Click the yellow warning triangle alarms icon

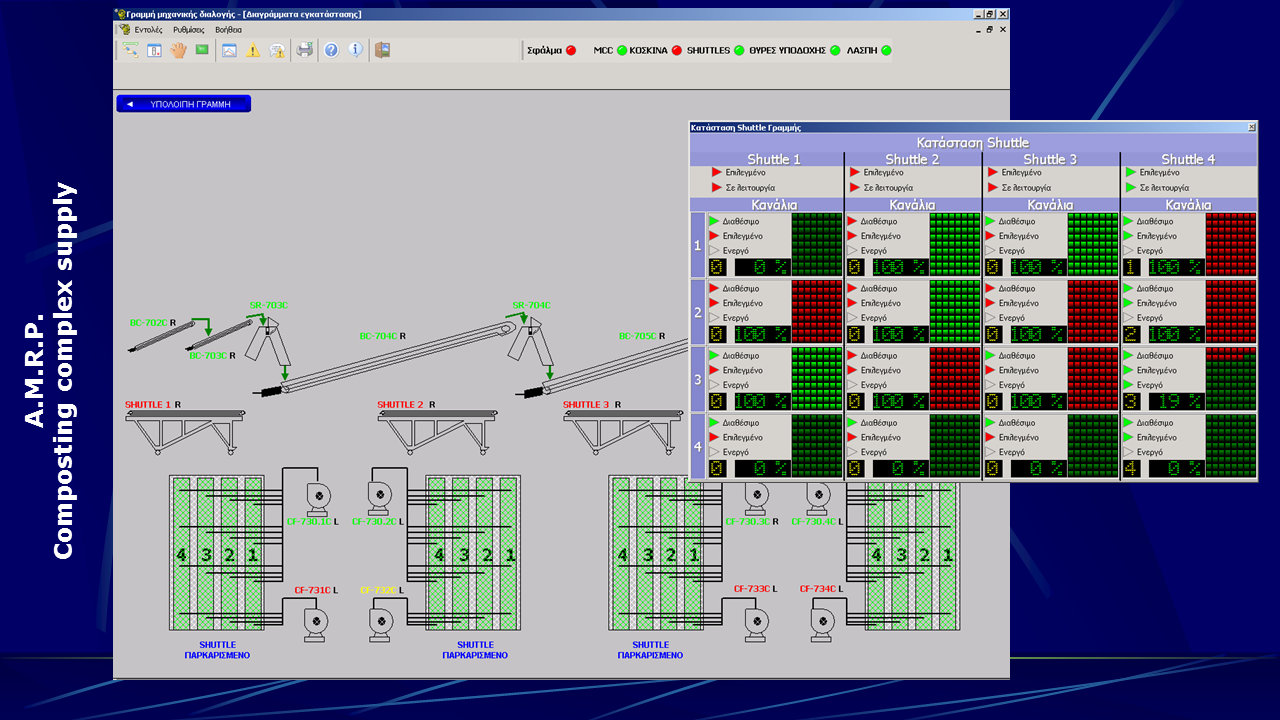coord(253,50)
